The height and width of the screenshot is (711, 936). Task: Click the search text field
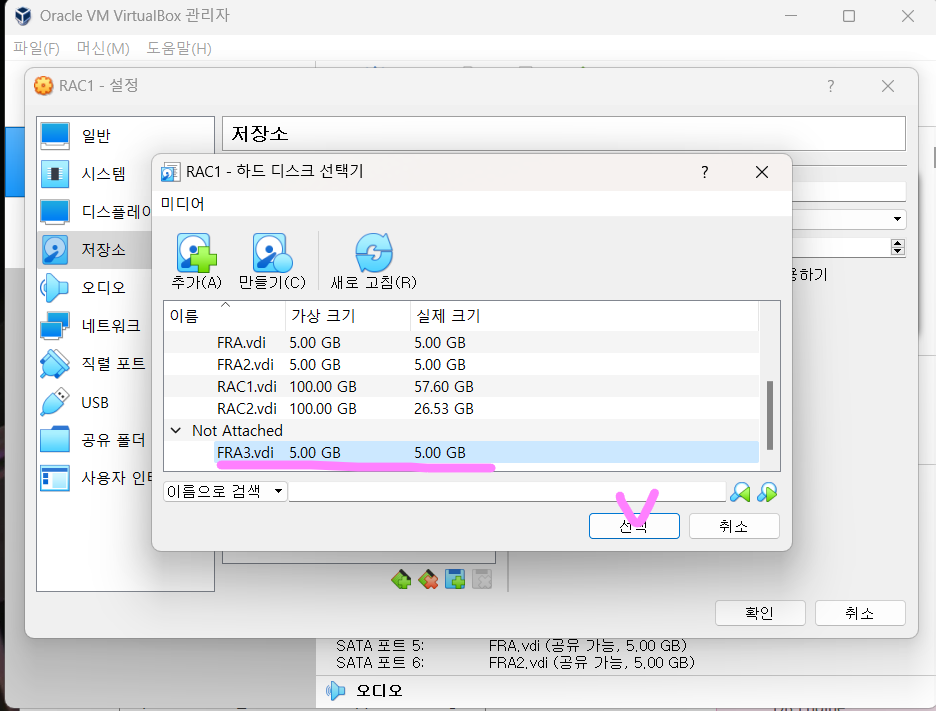click(507, 491)
